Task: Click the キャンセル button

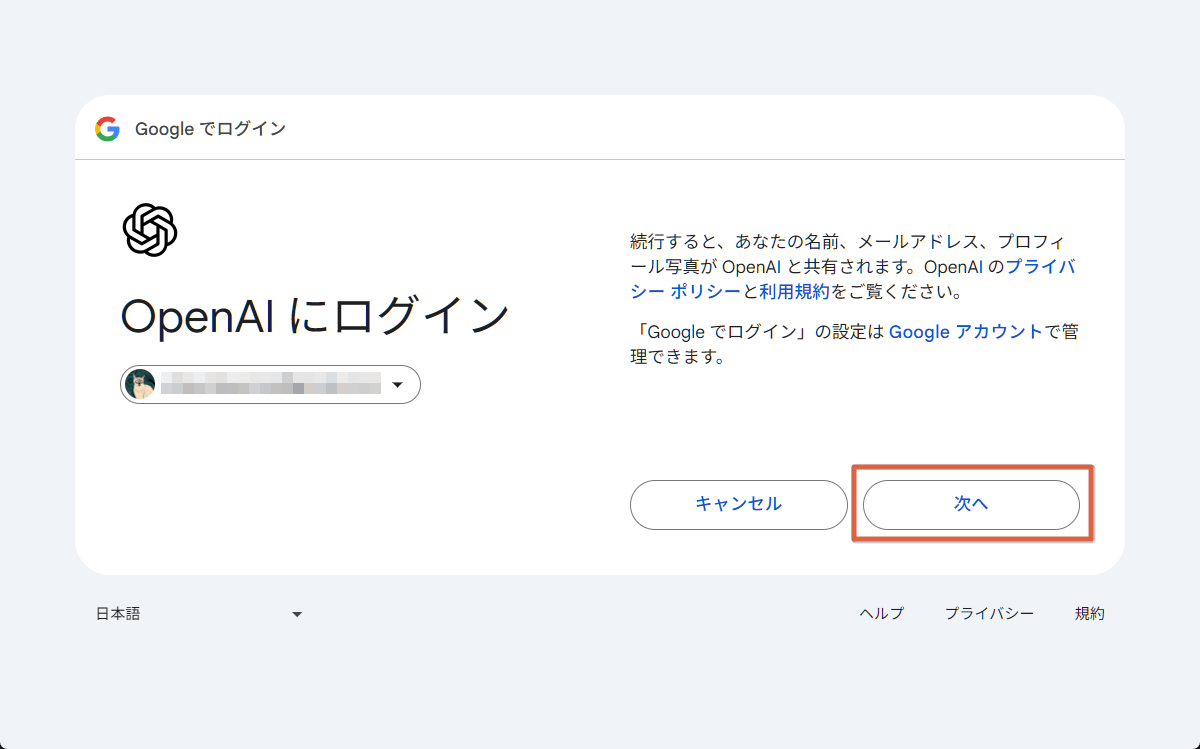Action: click(739, 505)
